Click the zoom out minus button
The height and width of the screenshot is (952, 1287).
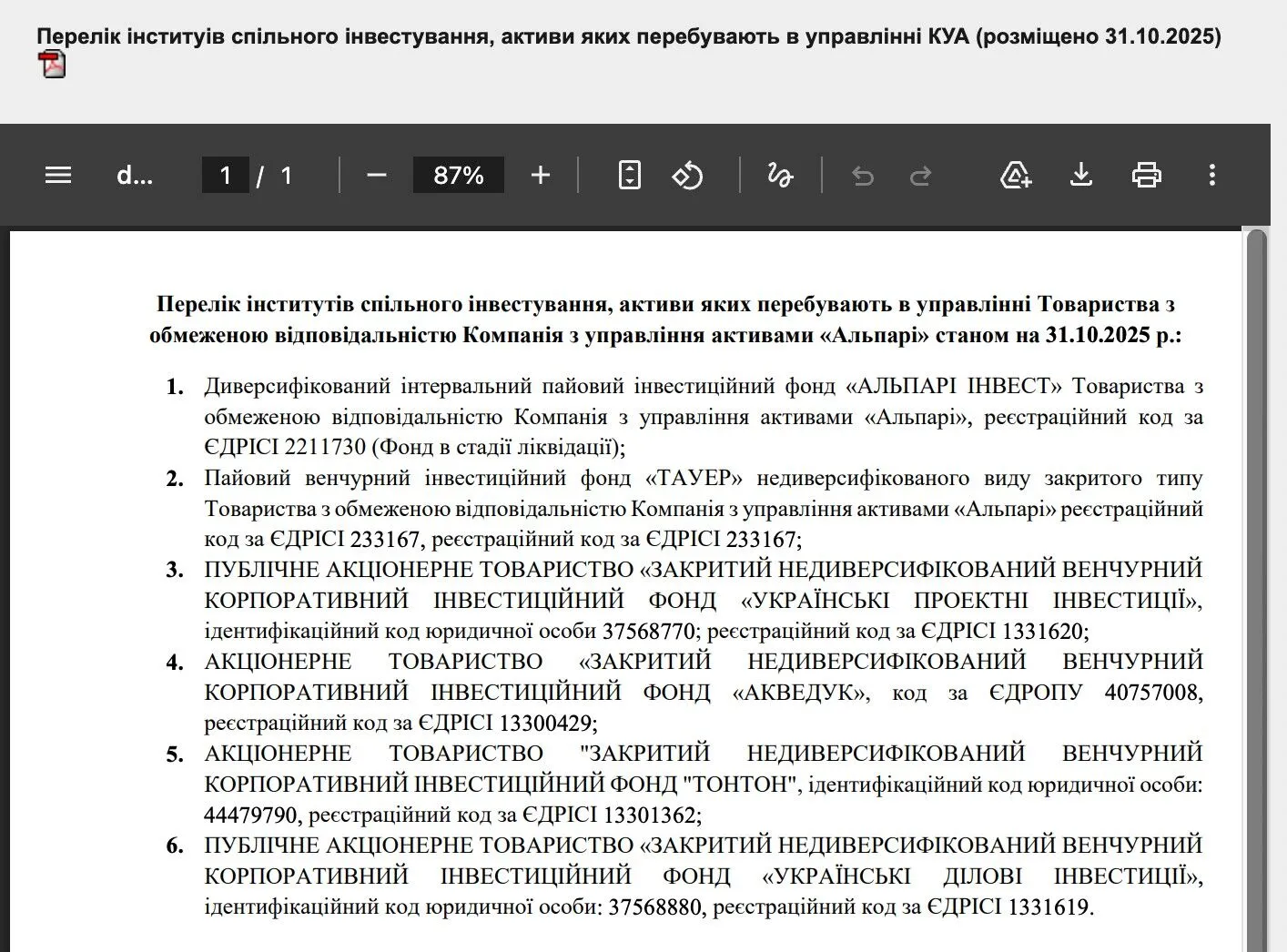[377, 175]
